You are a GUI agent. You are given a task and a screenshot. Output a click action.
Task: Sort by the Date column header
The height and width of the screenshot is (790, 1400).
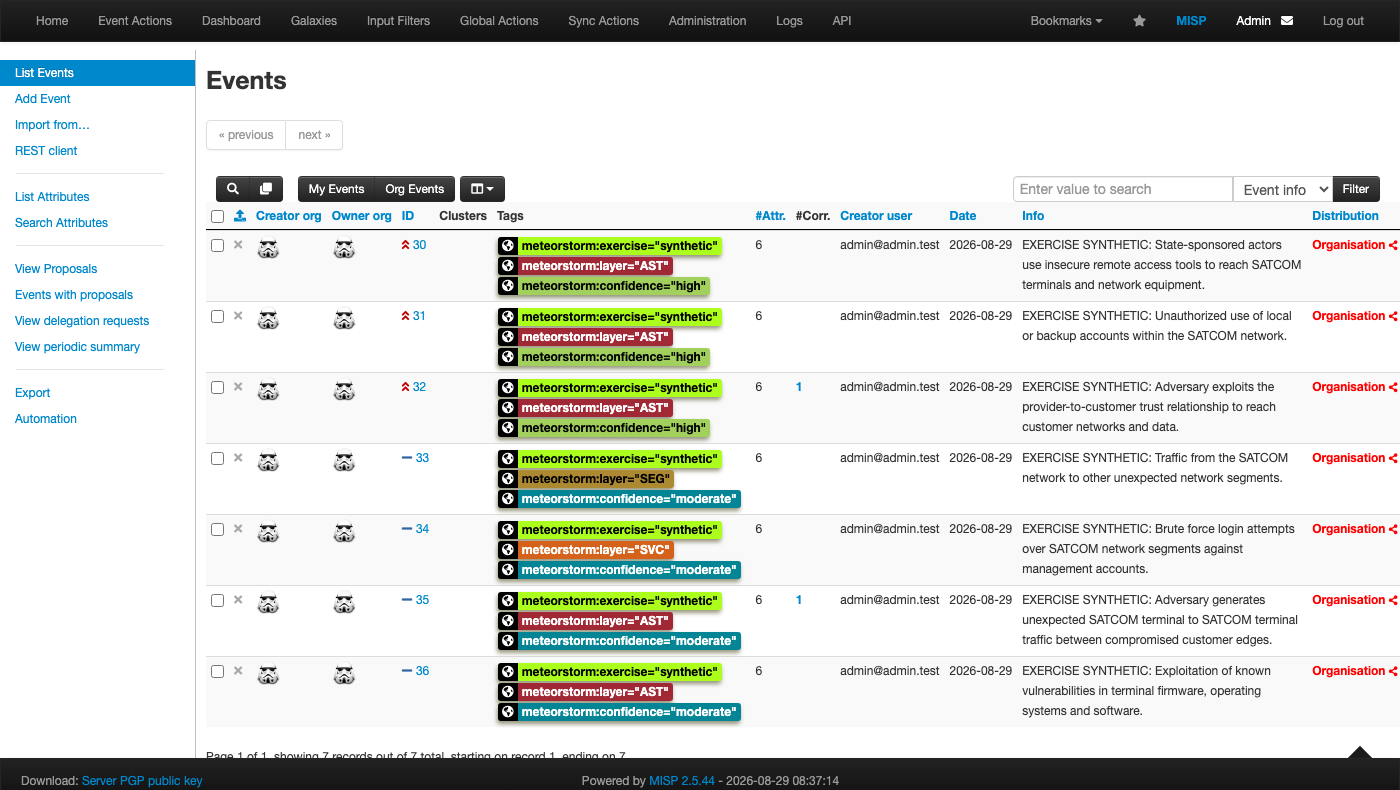[963, 216]
